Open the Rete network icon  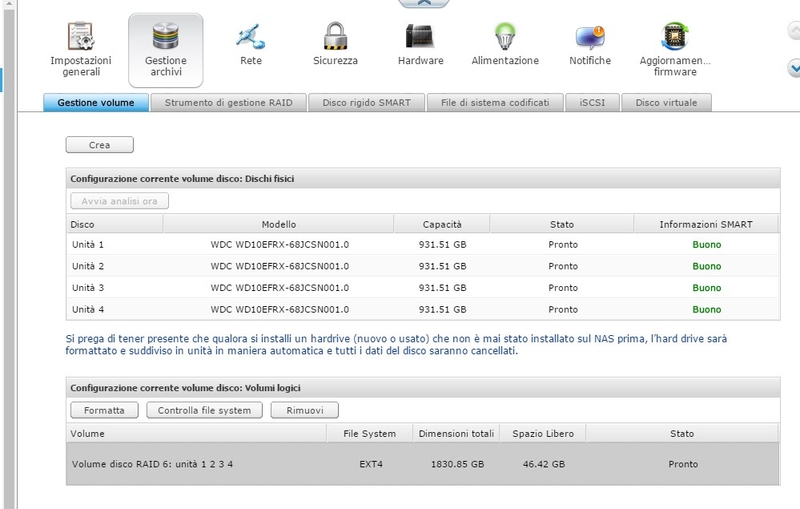(x=250, y=38)
